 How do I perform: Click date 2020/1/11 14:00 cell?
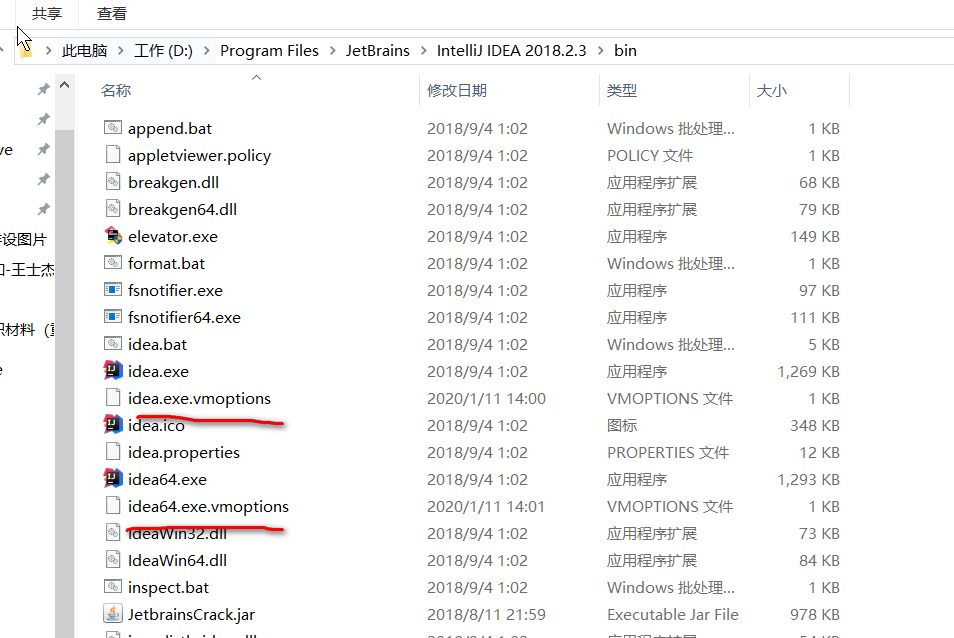pyautogui.click(x=486, y=398)
